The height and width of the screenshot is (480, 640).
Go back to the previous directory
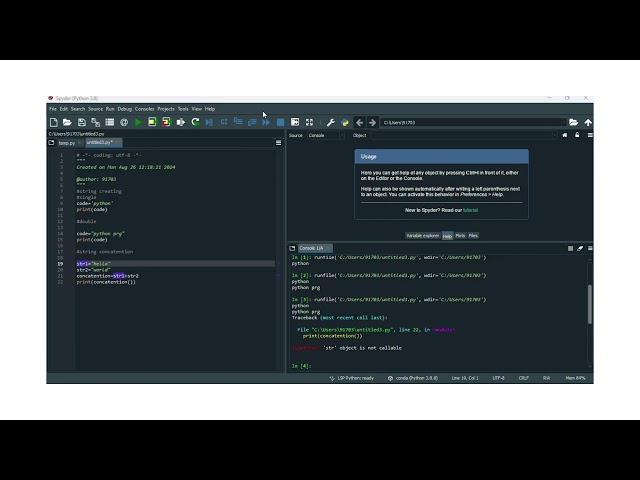click(x=359, y=122)
